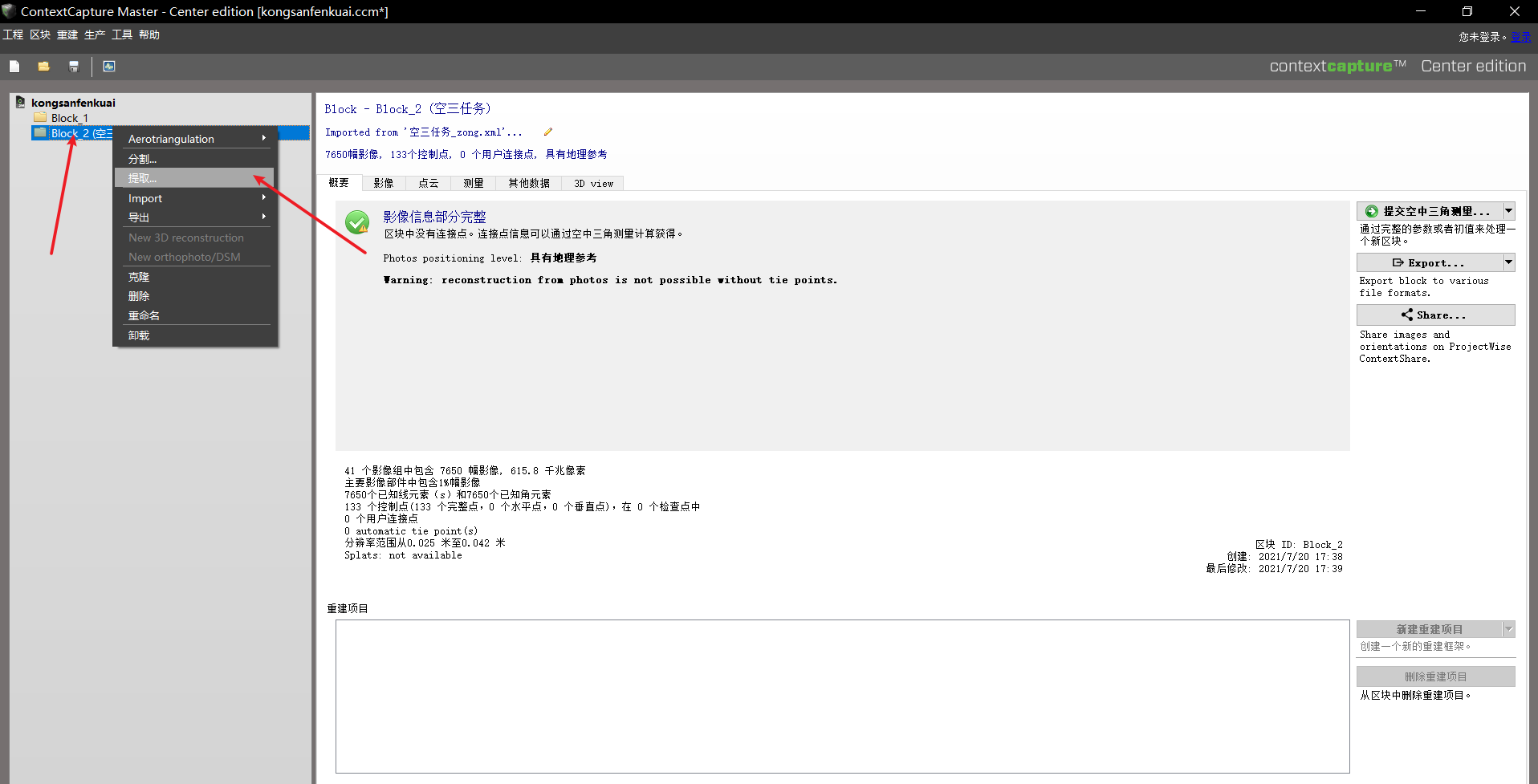The image size is (1538, 784).
Task: Click the 登录 link at top right
Action: [1520, 37]
